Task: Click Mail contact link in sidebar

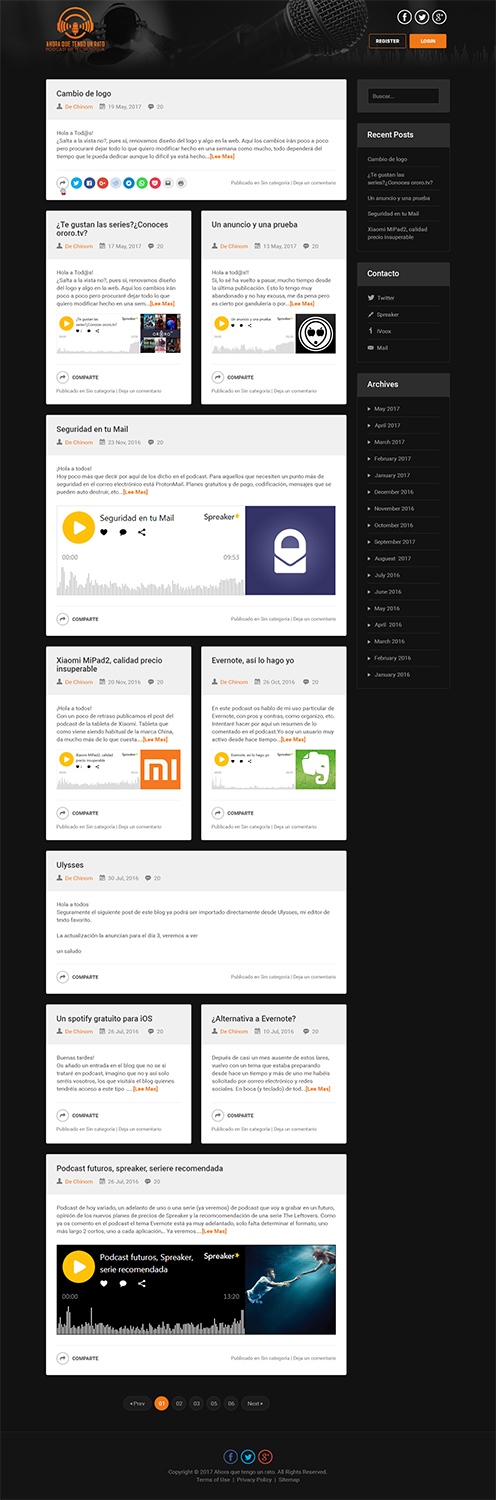Action: 382,348
